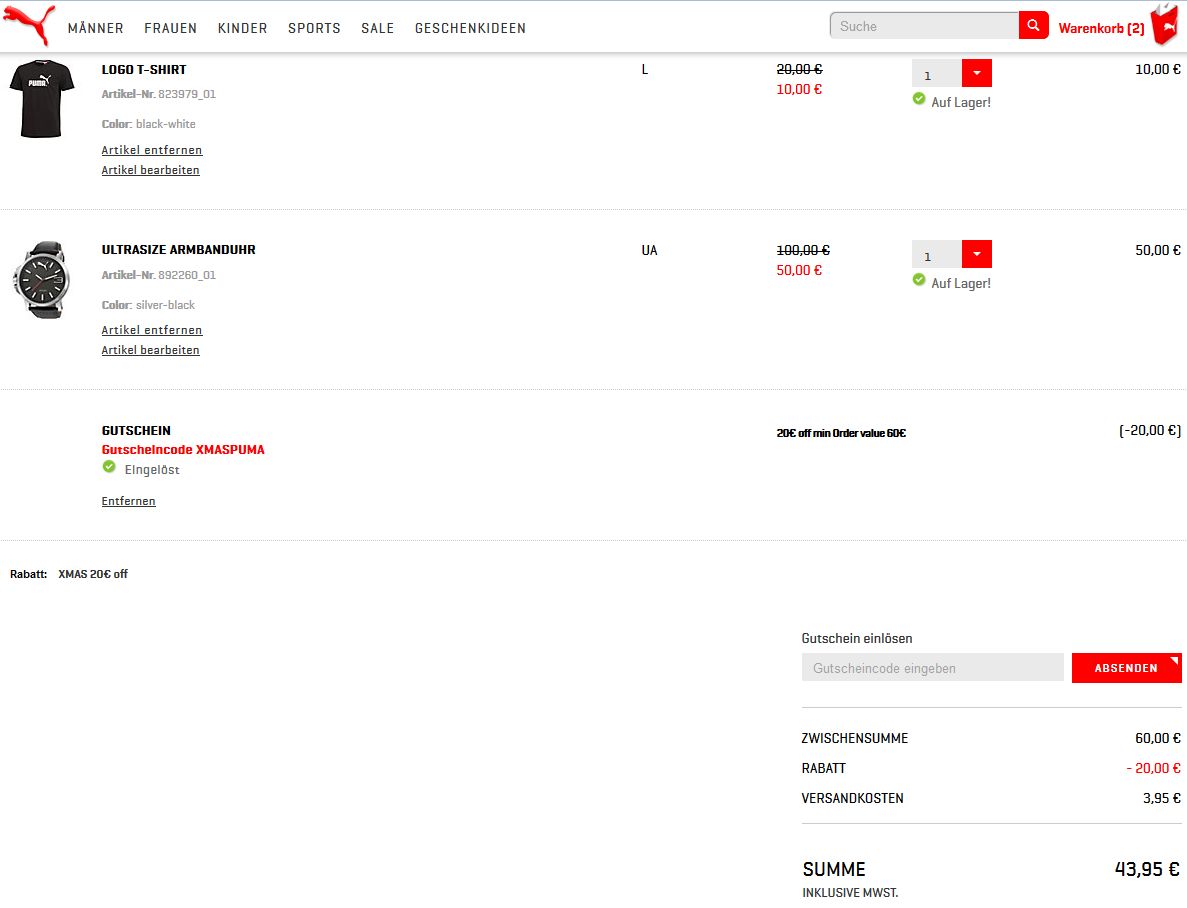1187x908 pixels.
Task: Open the SALE menu
Action: click(x=378, y=28)
